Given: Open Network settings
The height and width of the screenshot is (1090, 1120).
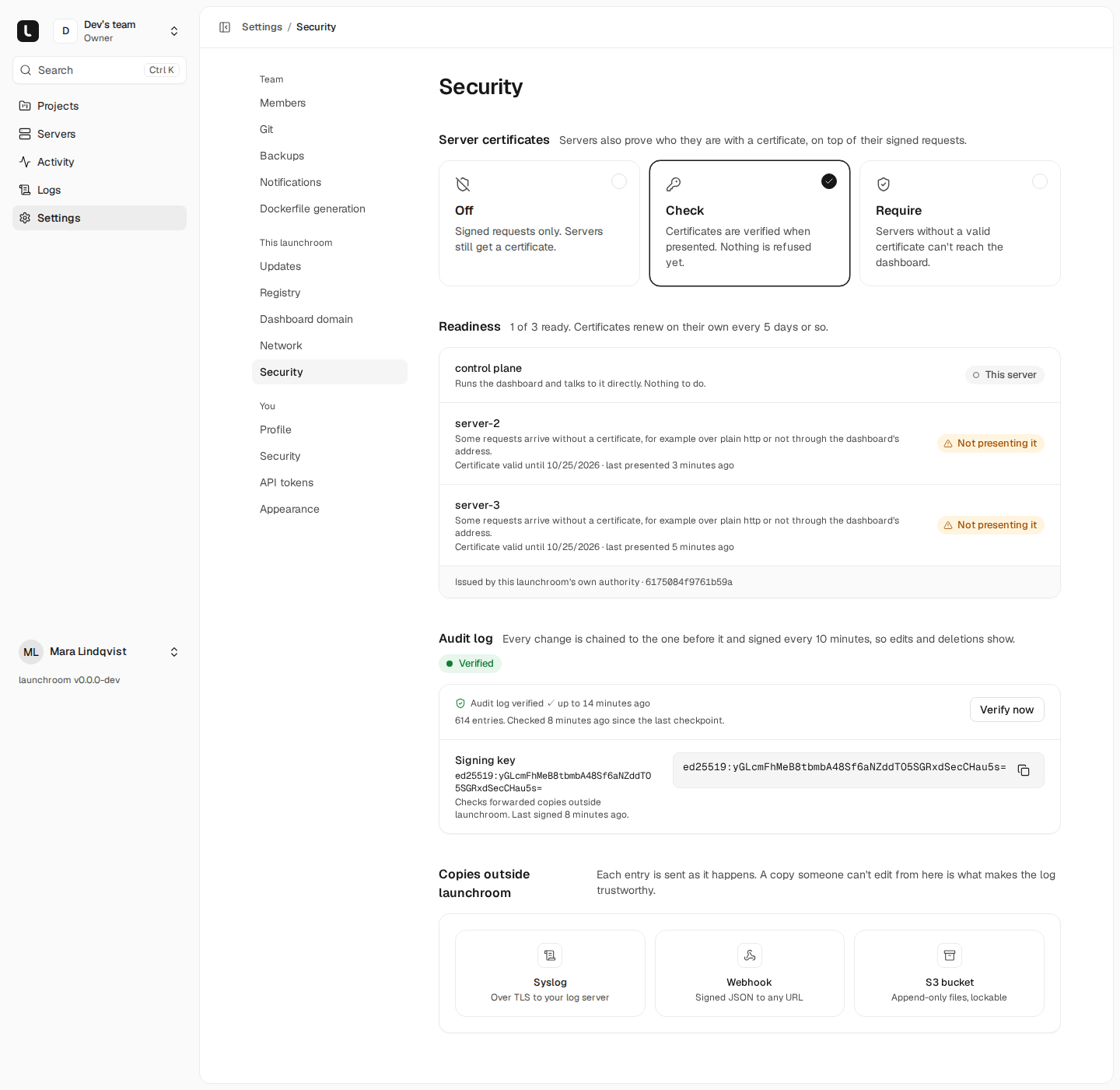Looking at the screenshot, I should pyautogui.click(x=330, y=345).
